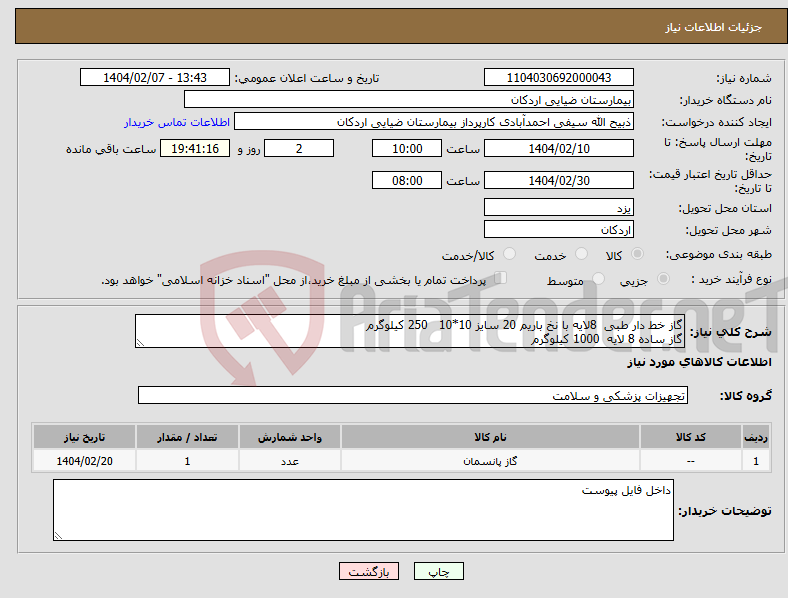Select the جزیی purchase type radio
Screen dimensions: 788x598
point(663,279)
